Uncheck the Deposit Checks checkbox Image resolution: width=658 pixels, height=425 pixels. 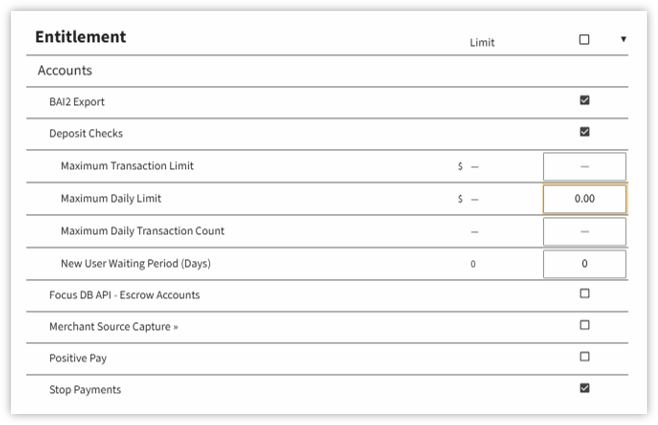point(584,132)
